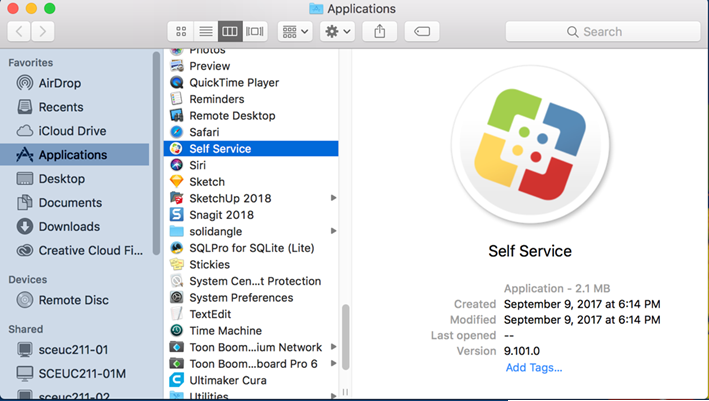Viewport: 709px width, 401px height.
Task: Switch to list view
Action: pos(206,31)
